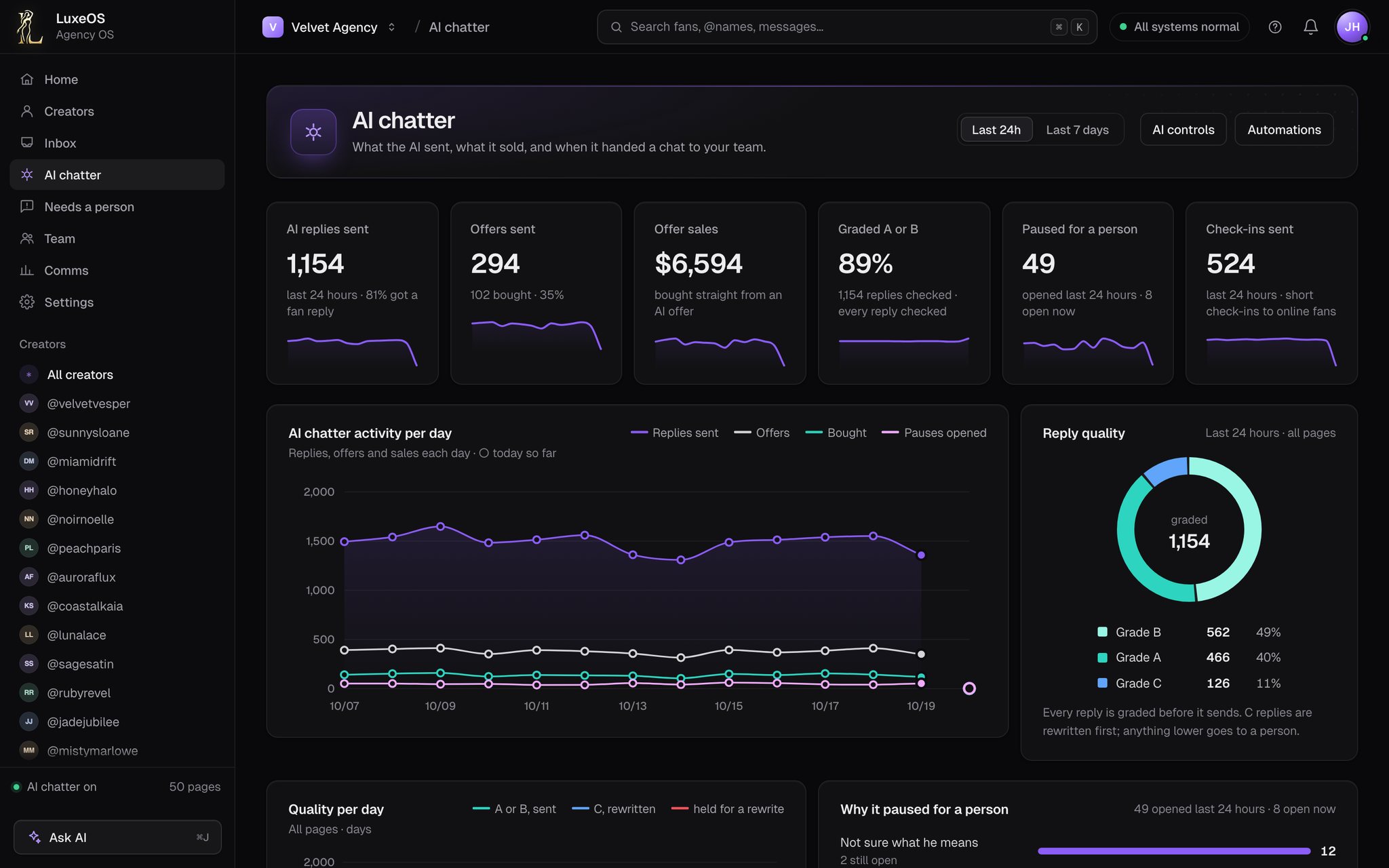Toggle Pauses opened legend series
This screenshot has height=868, width=1389.
point(934,433)
